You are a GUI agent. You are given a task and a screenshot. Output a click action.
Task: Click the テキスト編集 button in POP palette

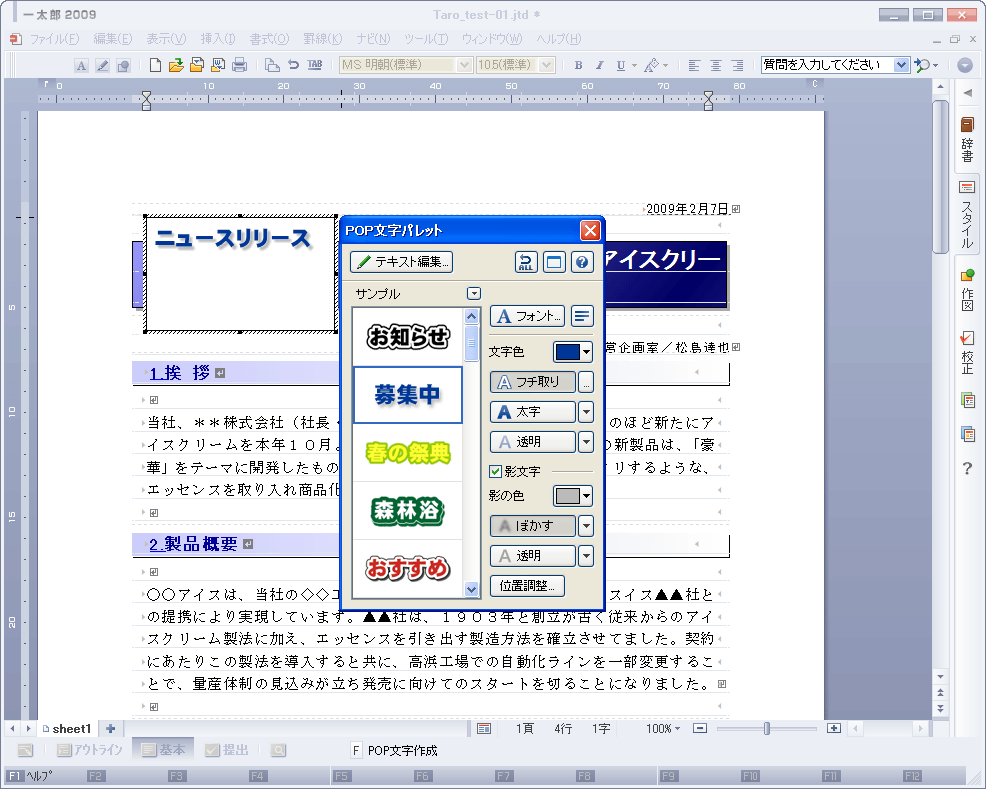(x=401, y=262)
